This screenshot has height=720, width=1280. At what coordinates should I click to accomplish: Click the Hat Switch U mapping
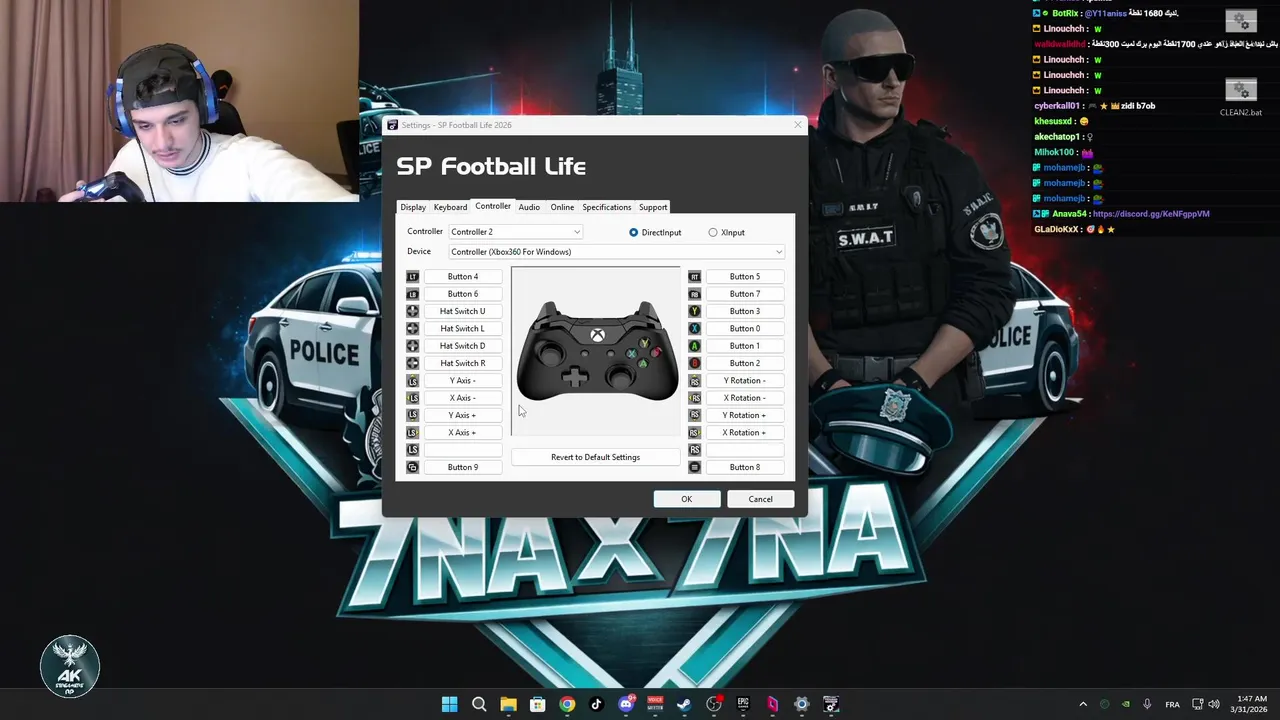click(x=462, y=311)
